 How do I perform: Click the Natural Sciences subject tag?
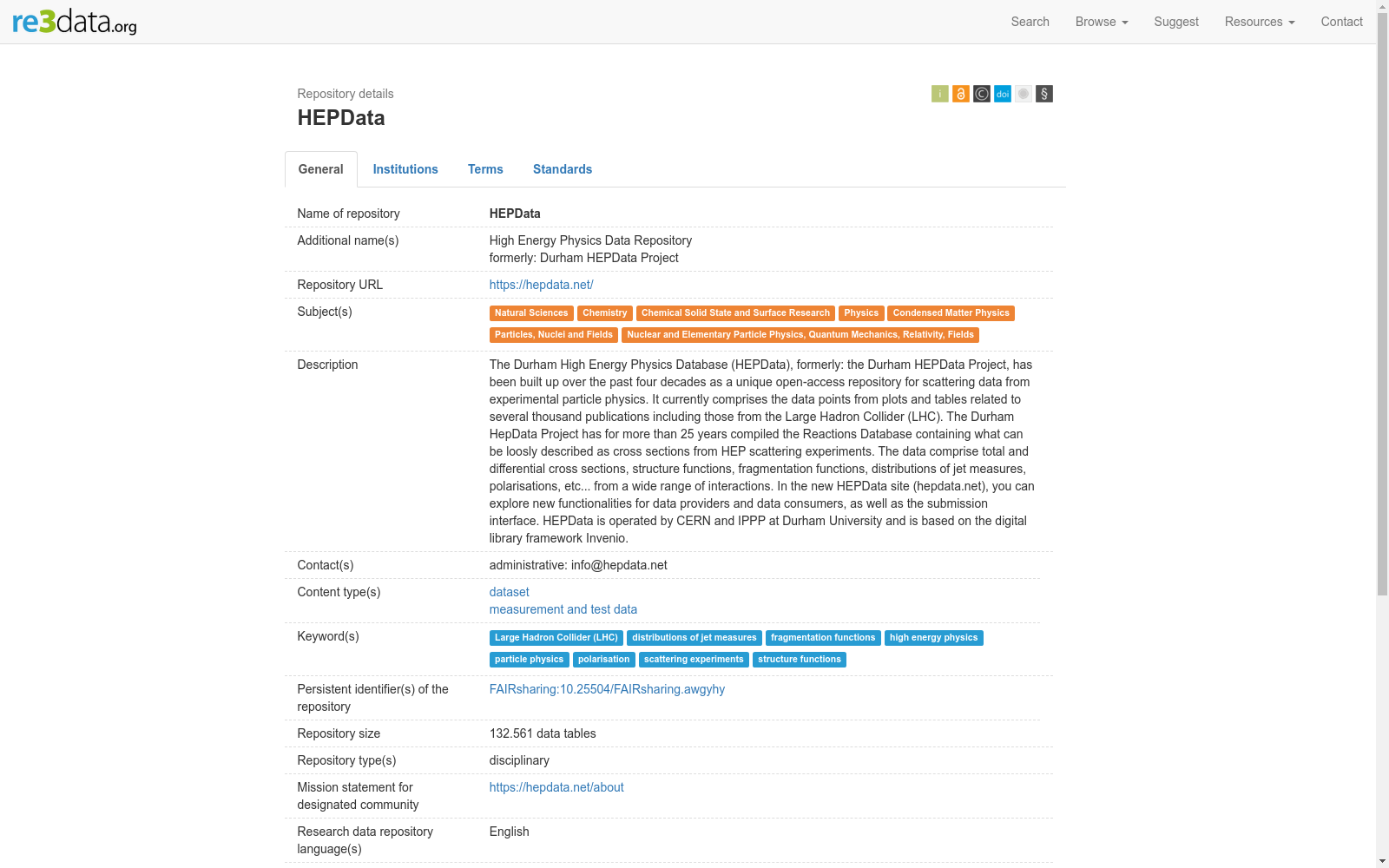(531, 313)
